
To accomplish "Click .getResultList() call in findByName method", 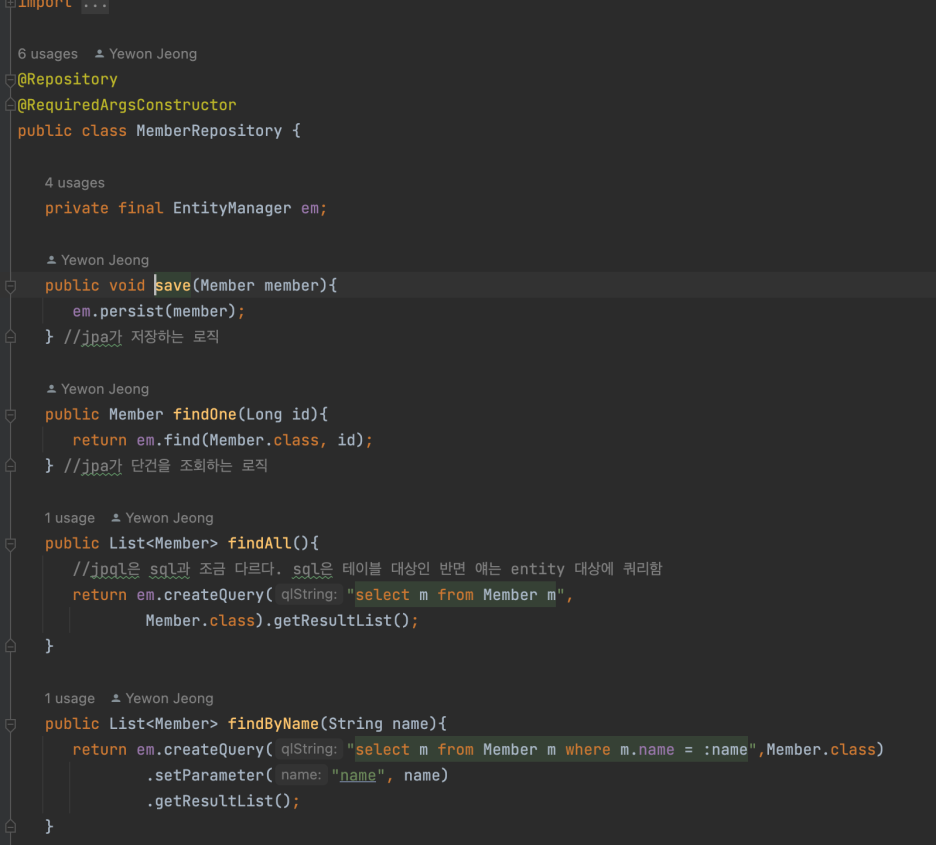I will [x=218, y=801].
